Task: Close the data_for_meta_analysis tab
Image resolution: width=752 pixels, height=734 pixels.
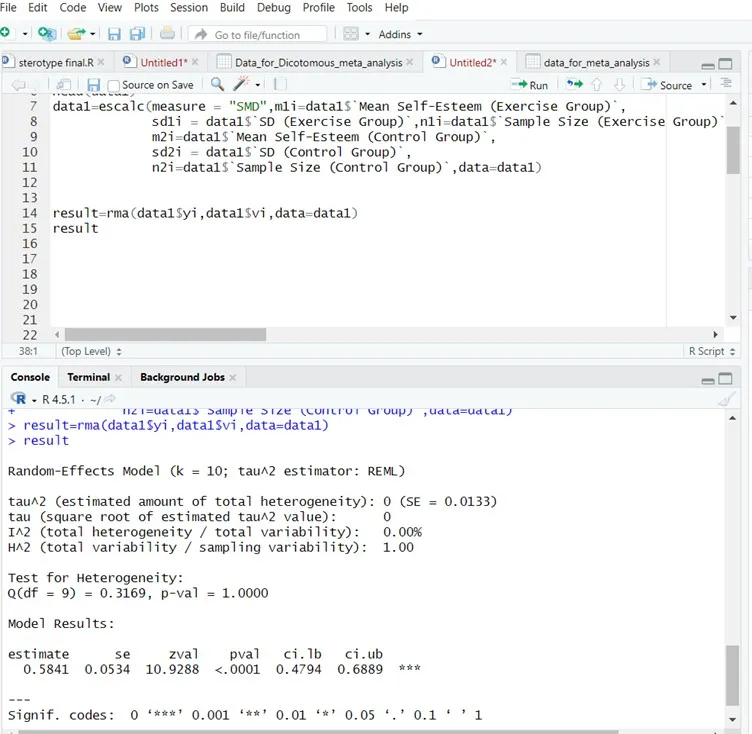Action: (657, 62)
